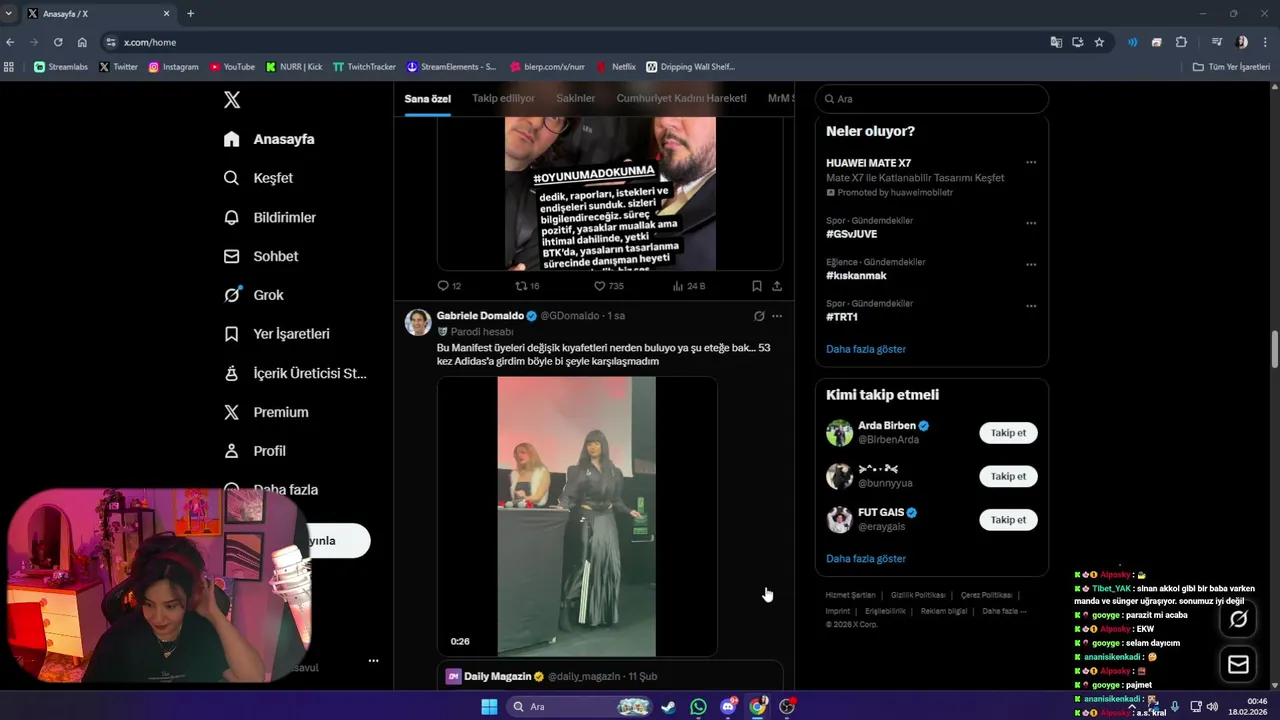Open a new Chrome tab

click(x=190, y=14)
